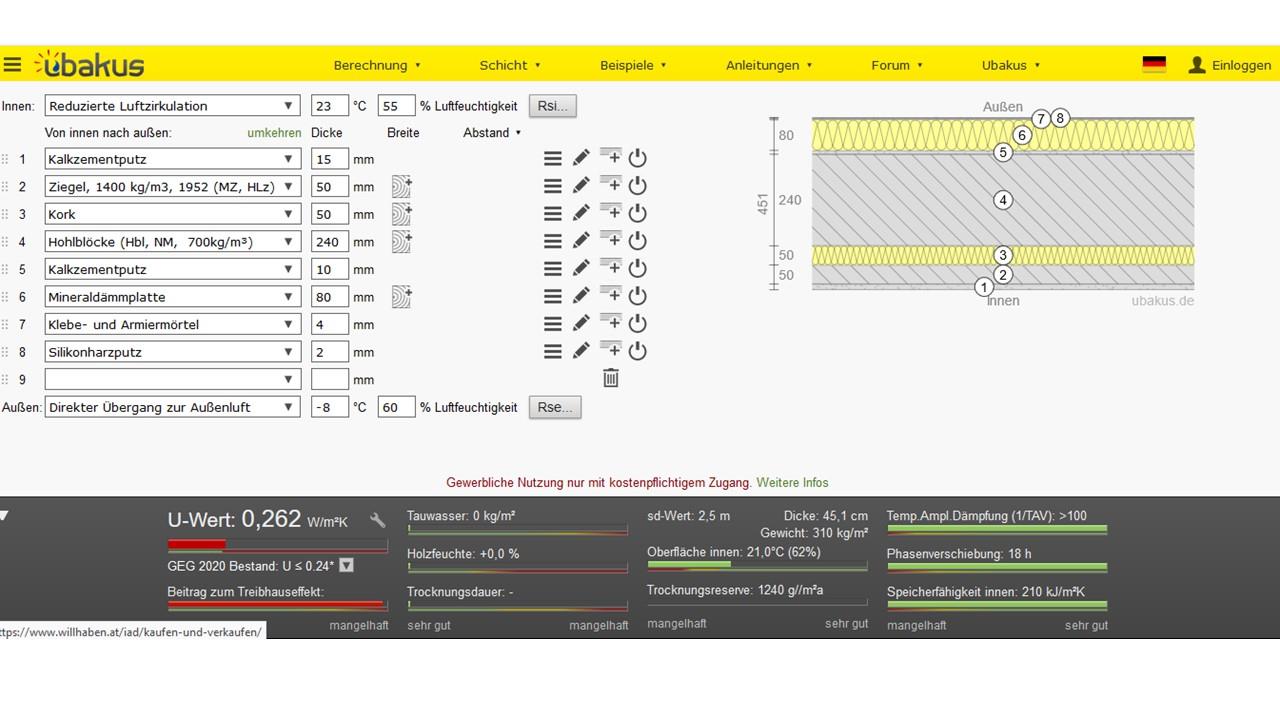
Task: Click the Ubakus logo
Action: click(90, 65)
